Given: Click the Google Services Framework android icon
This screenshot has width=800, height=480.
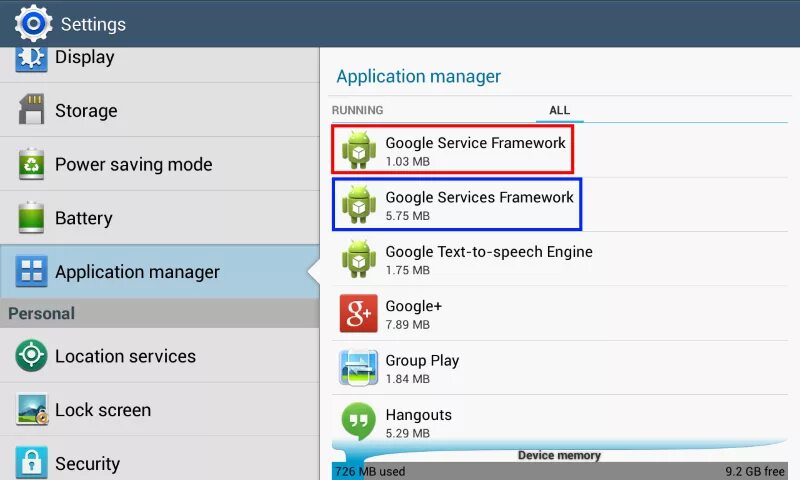Looking at the screenshot, I should pos(359,205).
